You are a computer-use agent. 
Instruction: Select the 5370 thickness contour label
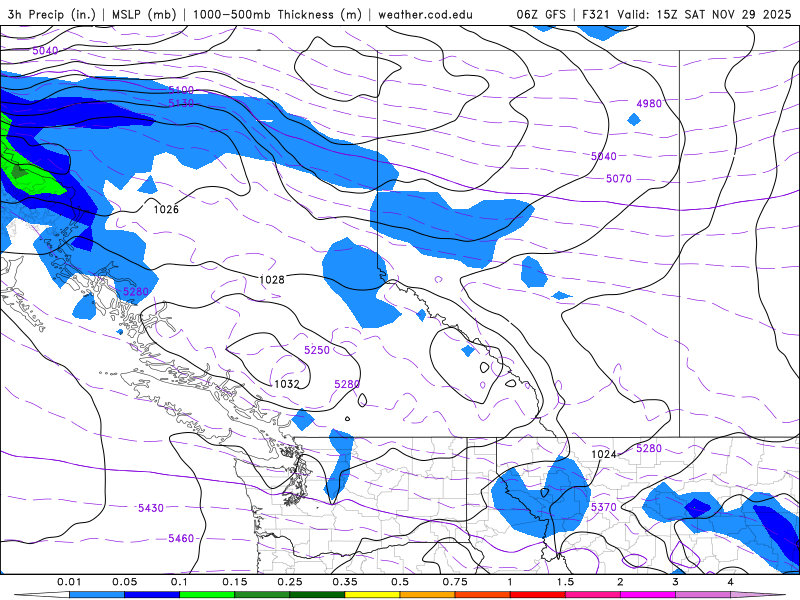coord(604,507)
